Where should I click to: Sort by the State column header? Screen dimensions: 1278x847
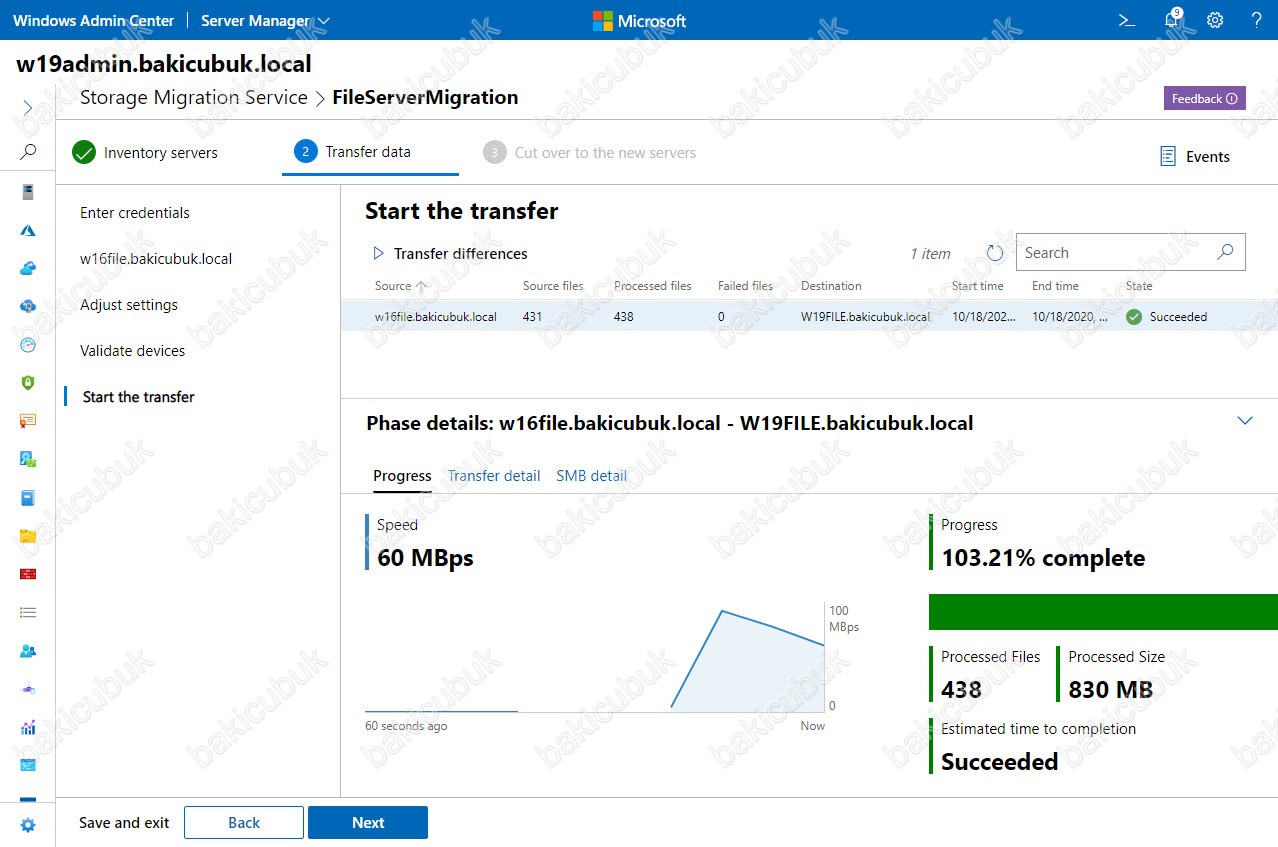point(1139,286)
